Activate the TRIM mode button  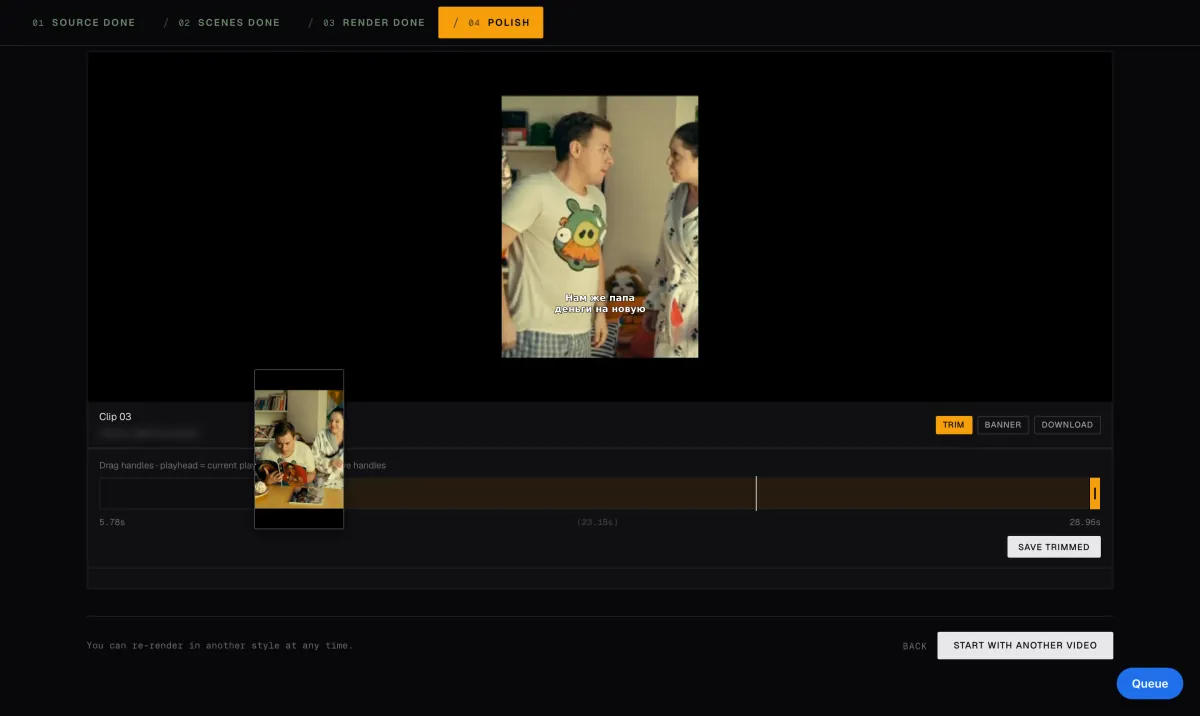point(954,425)
